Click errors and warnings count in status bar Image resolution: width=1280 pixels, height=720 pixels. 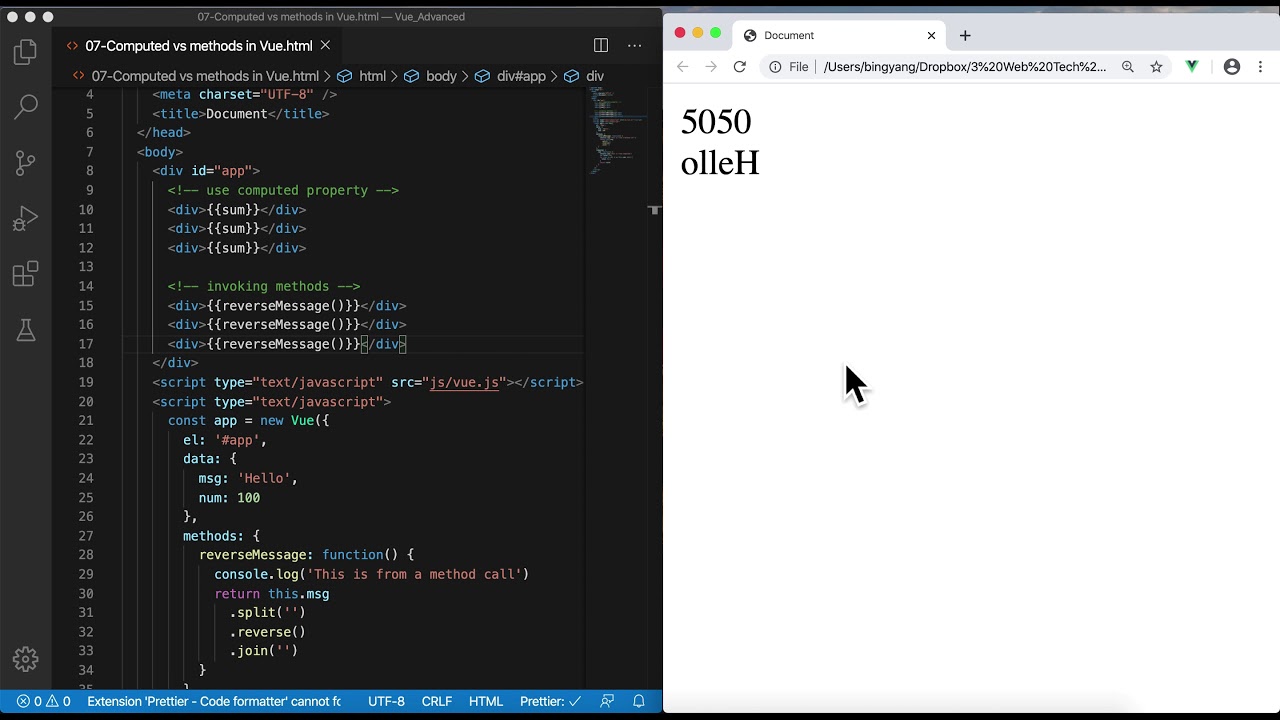(x=44, y=701)
